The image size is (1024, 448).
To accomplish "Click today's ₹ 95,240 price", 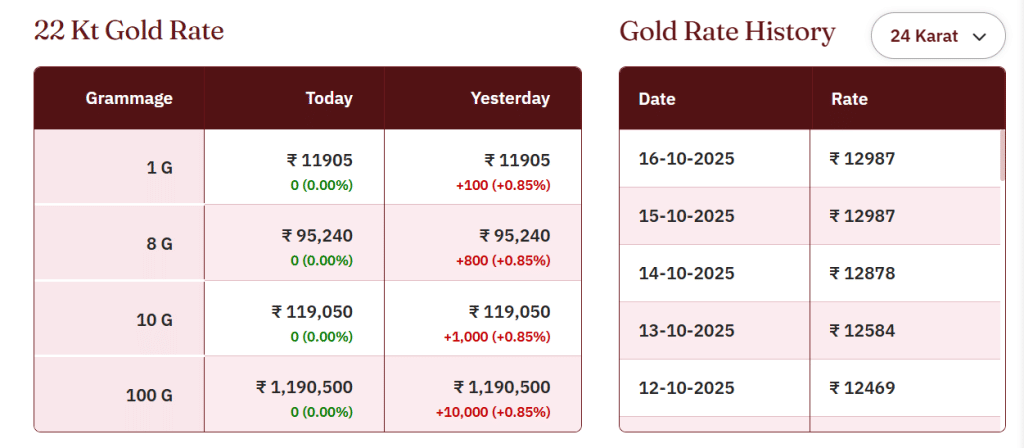I will [x=317, y=236].
